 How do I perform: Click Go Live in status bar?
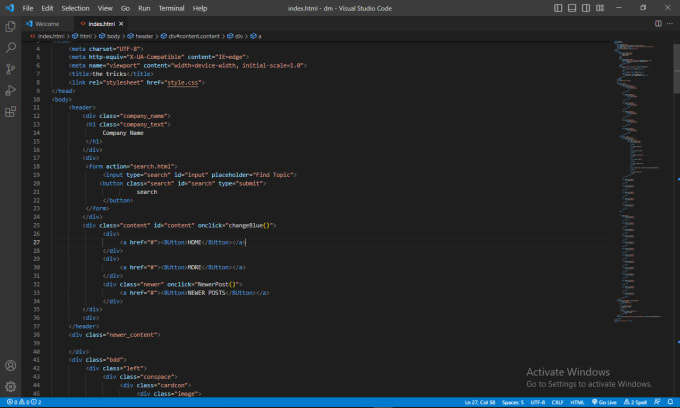[604, 402]
